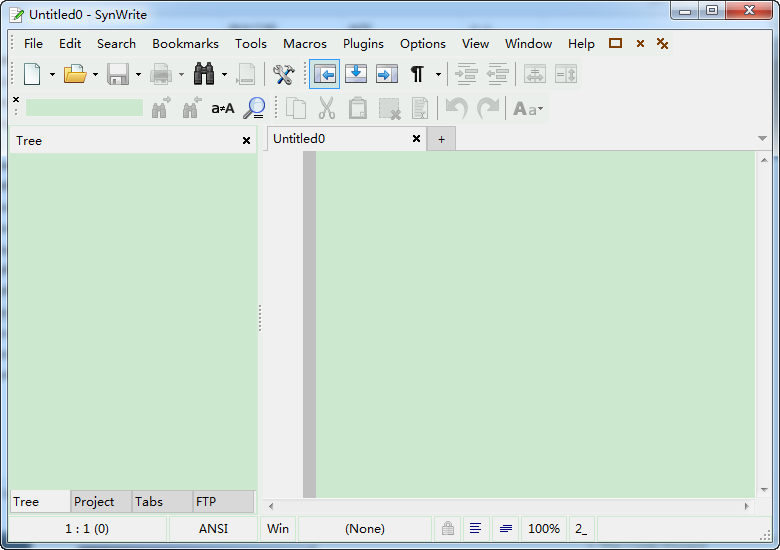Click the Delete selection icon
This screenshot has height=550, width=780.
click(x=389, y=108)
